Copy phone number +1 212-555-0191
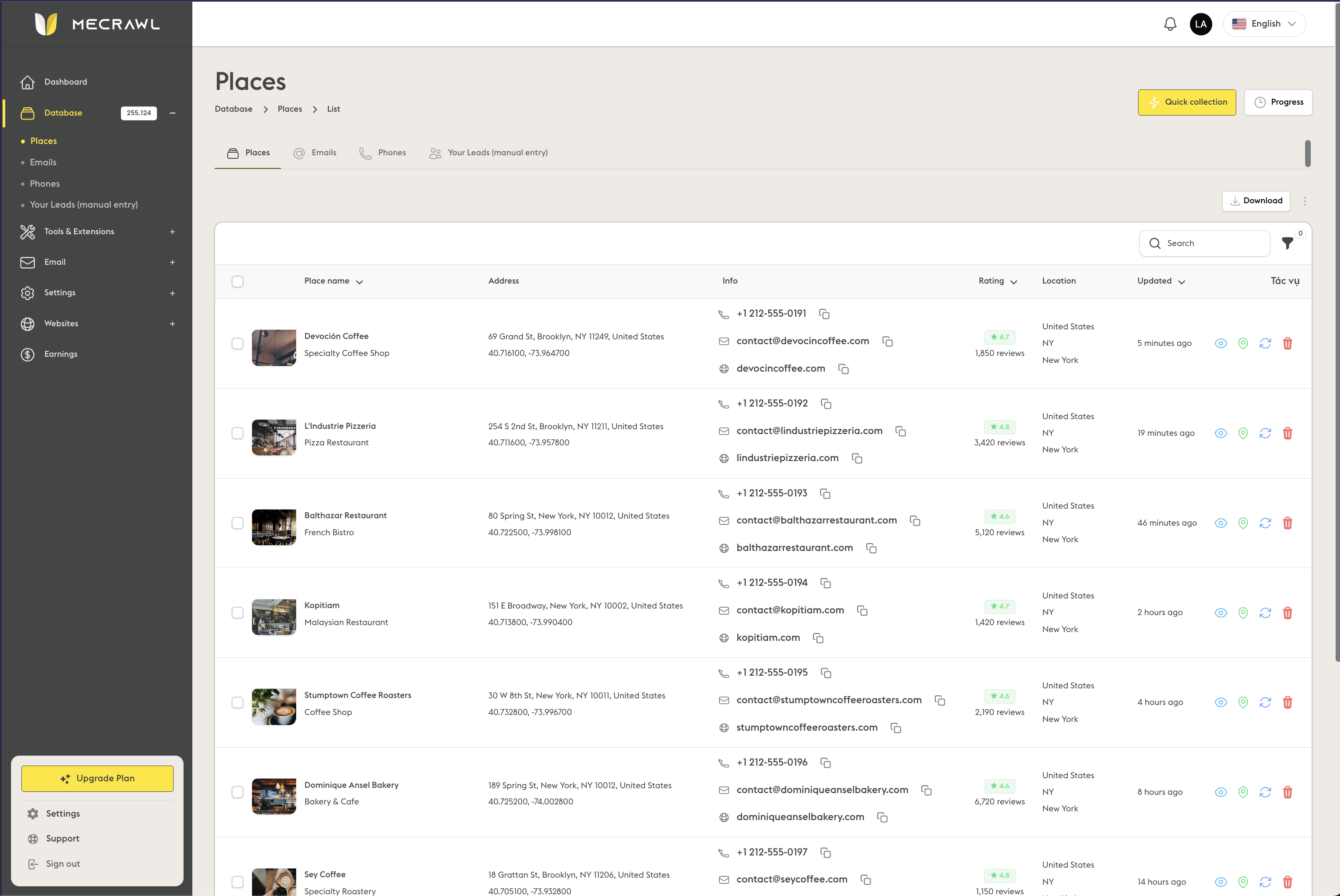This screenshot has height=896, width=1340. click(x=824, y=314)
